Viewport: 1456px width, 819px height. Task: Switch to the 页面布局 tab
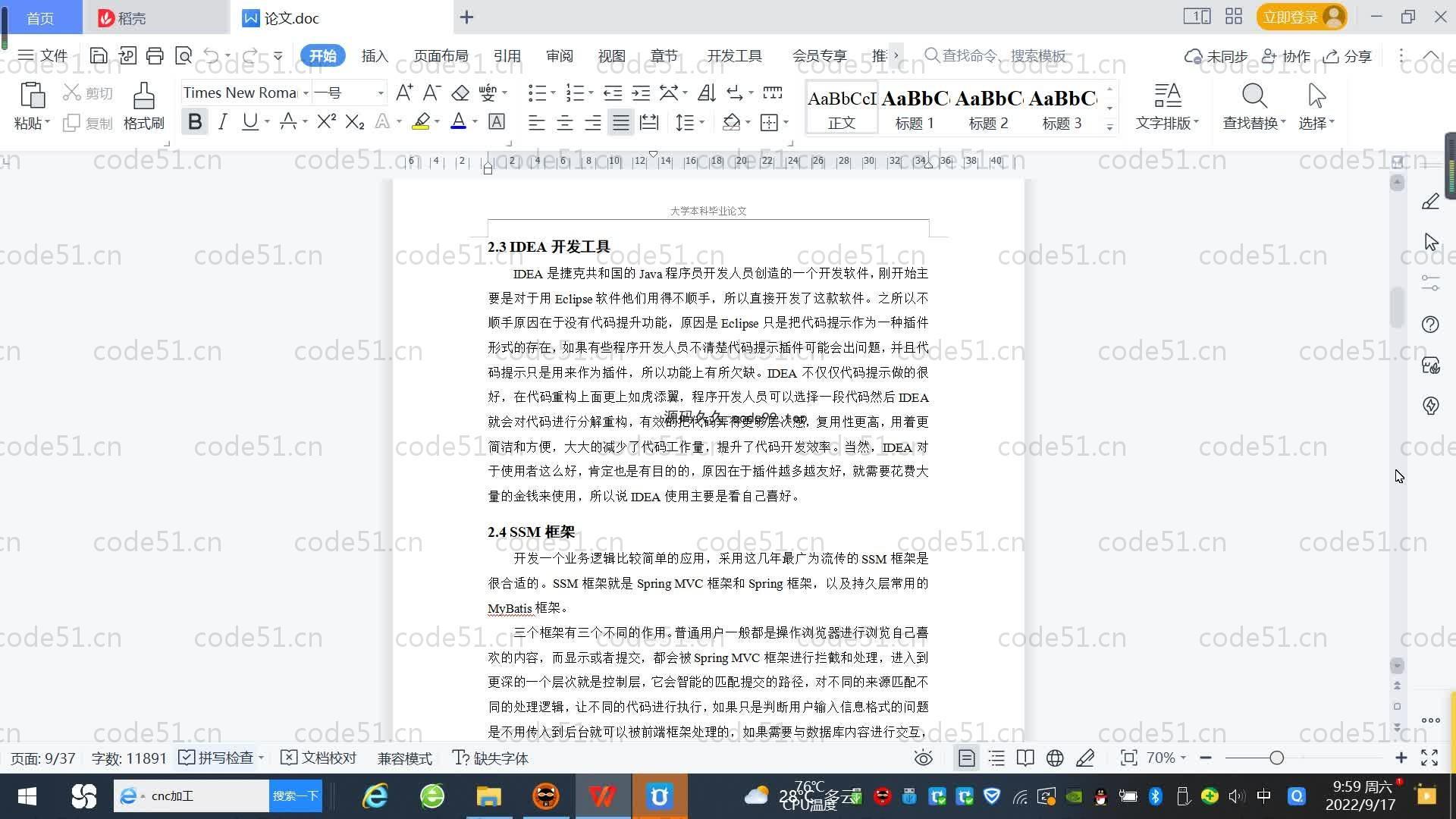coord(441,56)
